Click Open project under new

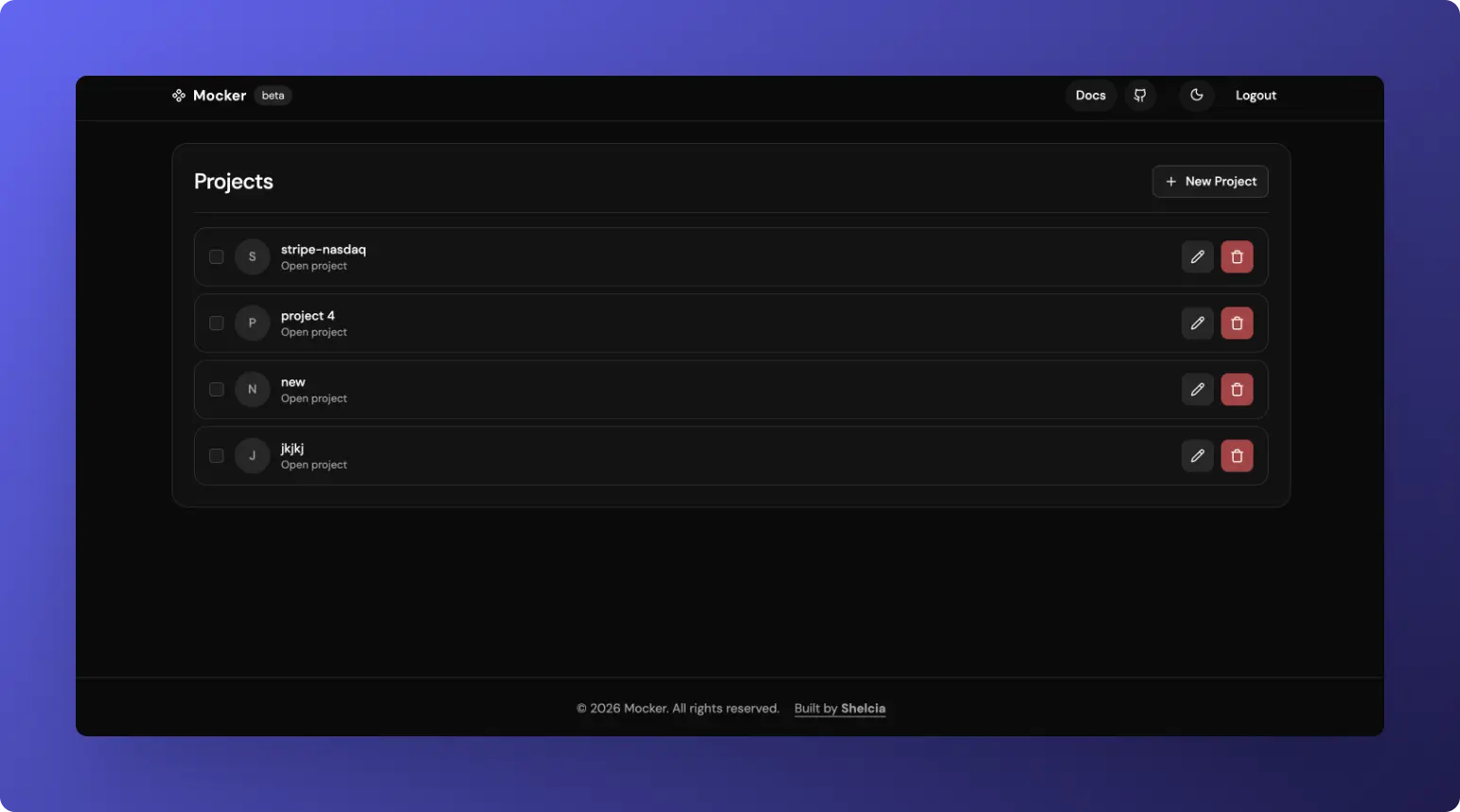(313, 398)
